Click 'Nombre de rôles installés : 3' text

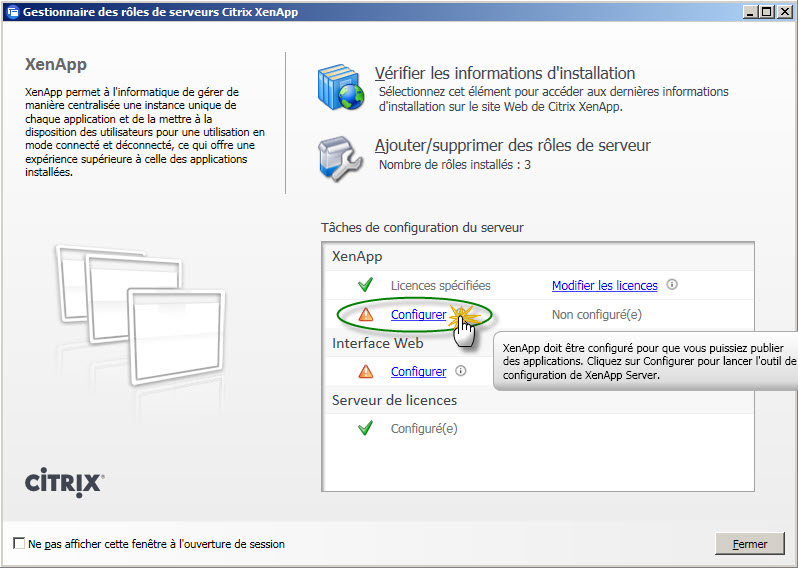coord(454,165)
